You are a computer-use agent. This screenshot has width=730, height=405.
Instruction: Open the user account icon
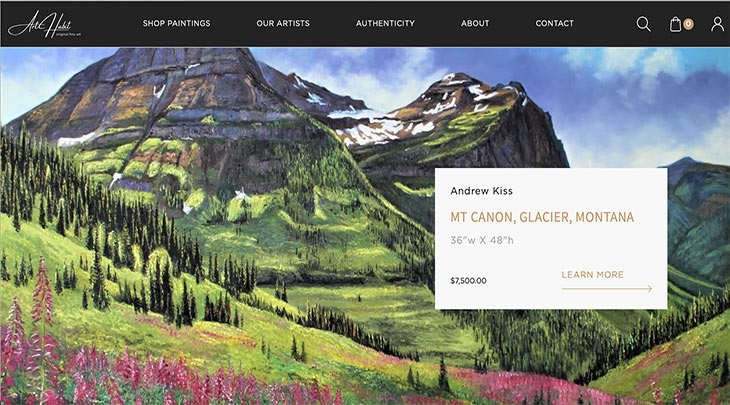pos(717,24)
